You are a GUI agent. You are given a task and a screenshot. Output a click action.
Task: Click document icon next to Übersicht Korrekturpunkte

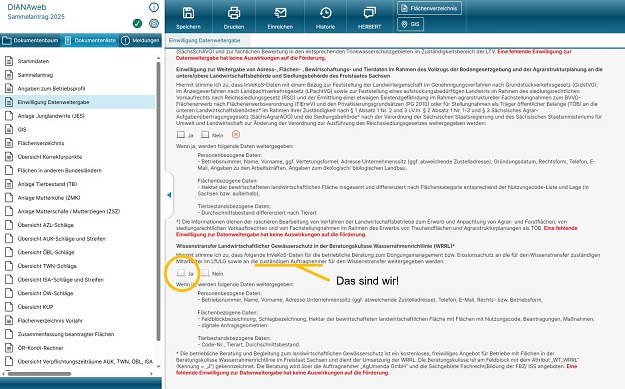[9, 157]
